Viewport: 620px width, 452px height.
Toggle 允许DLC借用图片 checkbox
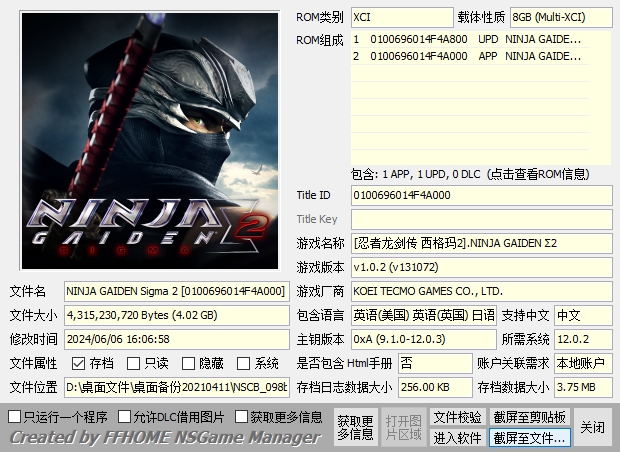[125, 416]
